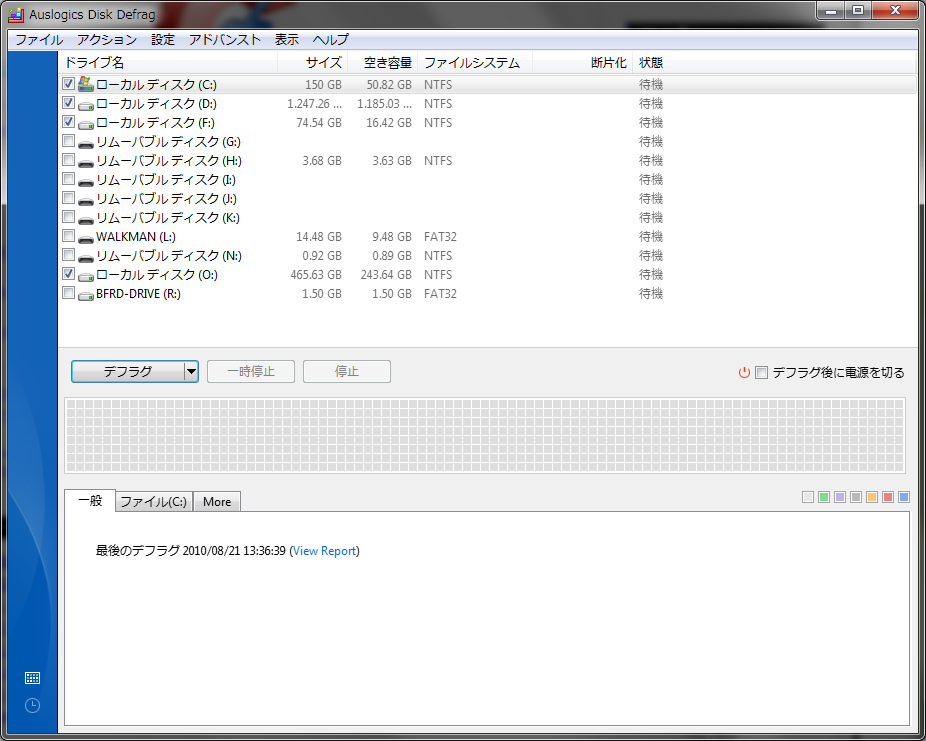Check the BFRD-DRIVE (R:) checkbox

coord(69,292)
